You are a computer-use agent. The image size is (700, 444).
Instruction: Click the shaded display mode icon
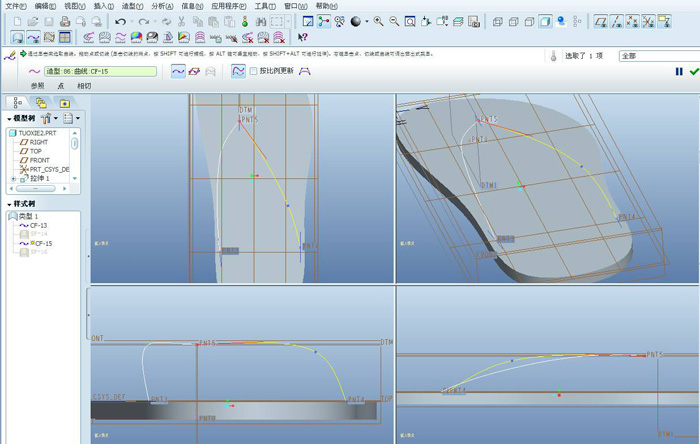tap(545, 21)
